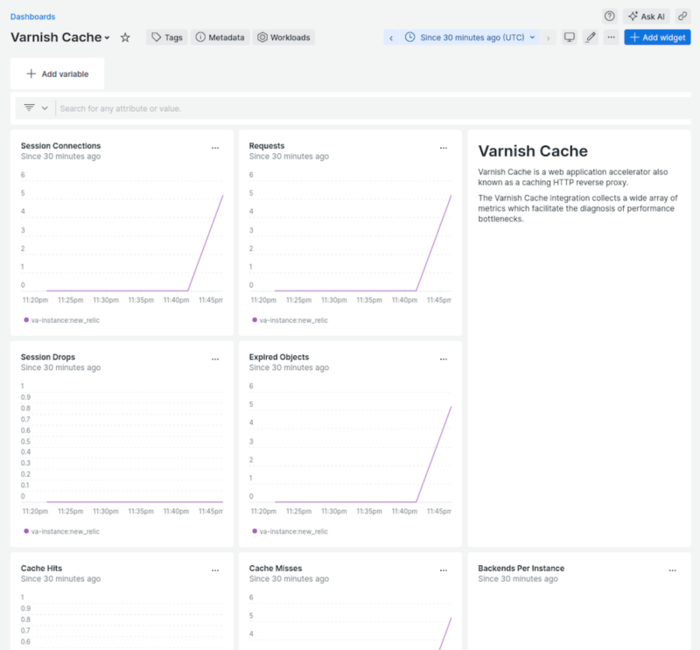Viewport: 700px width, 650px height.
Task: Open Requests widget options menu
Action: point(443,148)
